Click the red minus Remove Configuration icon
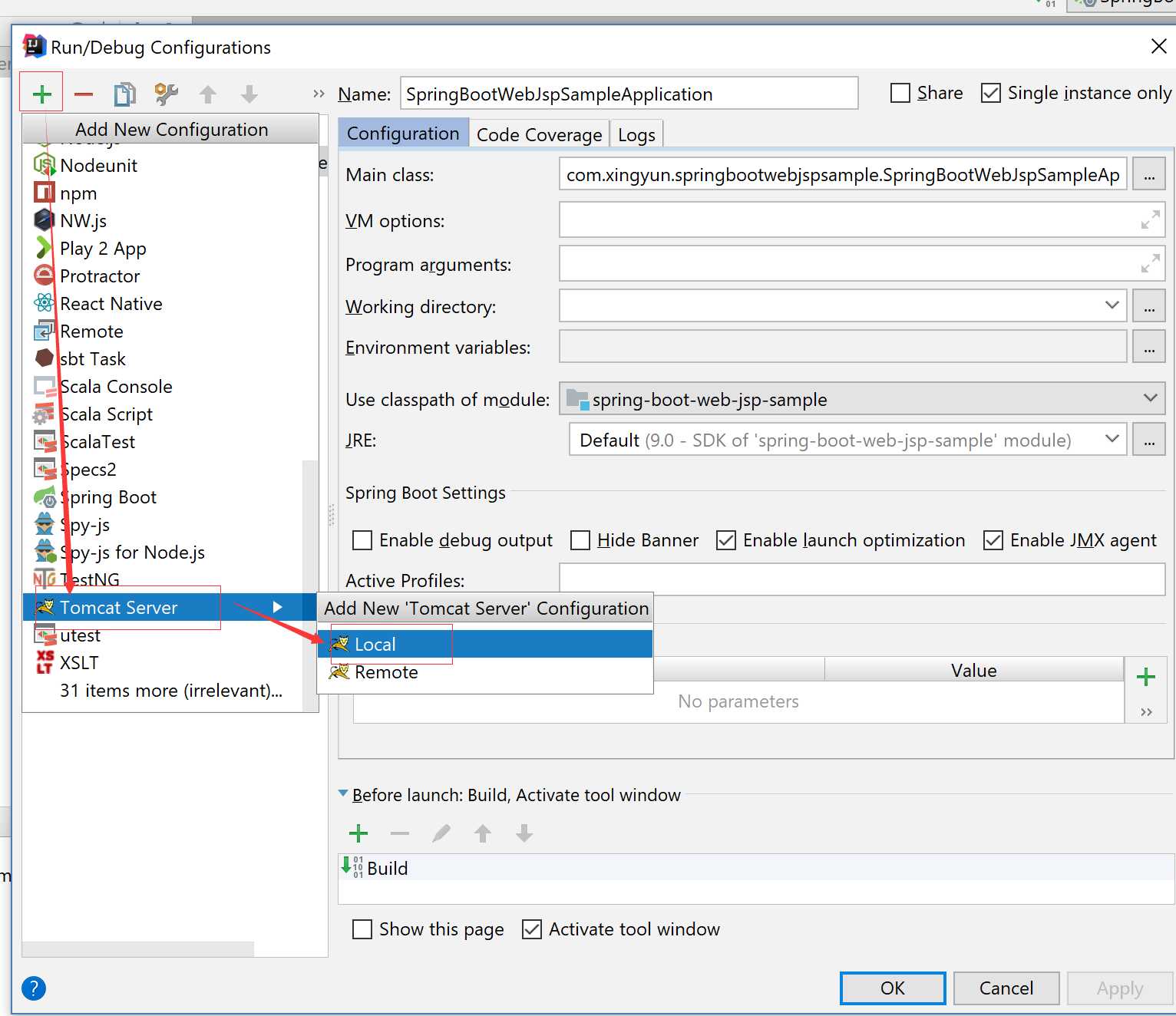The width and height of the screenshot is (1176, 1016). click(x=84, y=94)
